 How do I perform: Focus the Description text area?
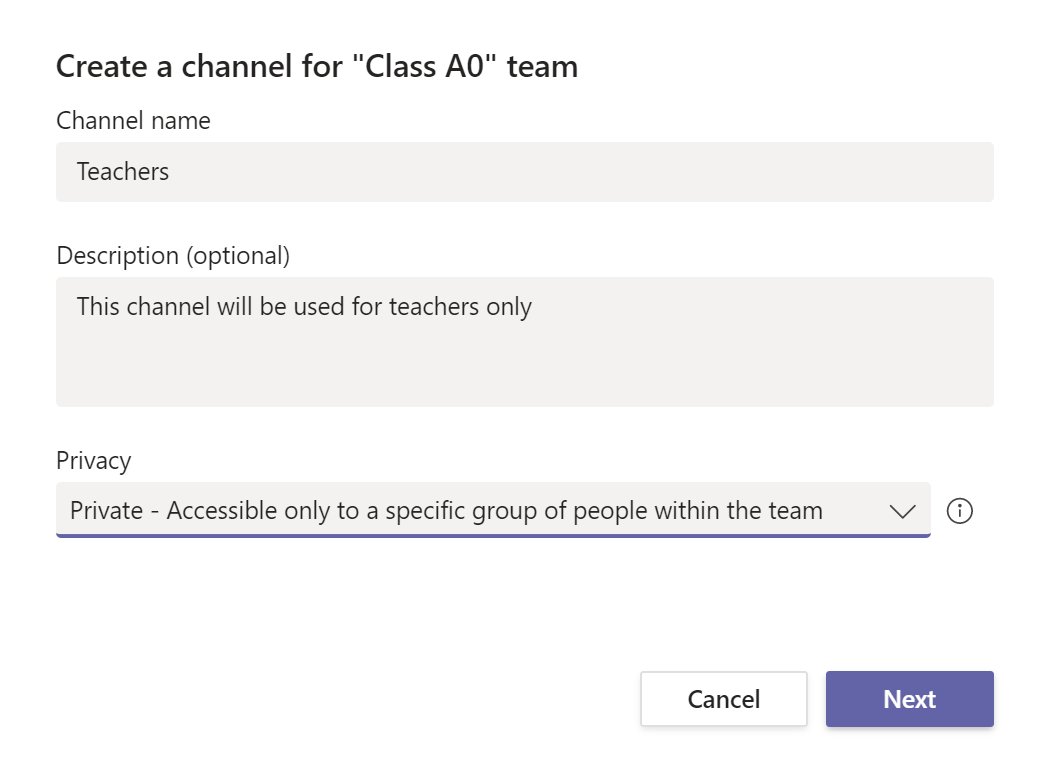pos(524,341)
